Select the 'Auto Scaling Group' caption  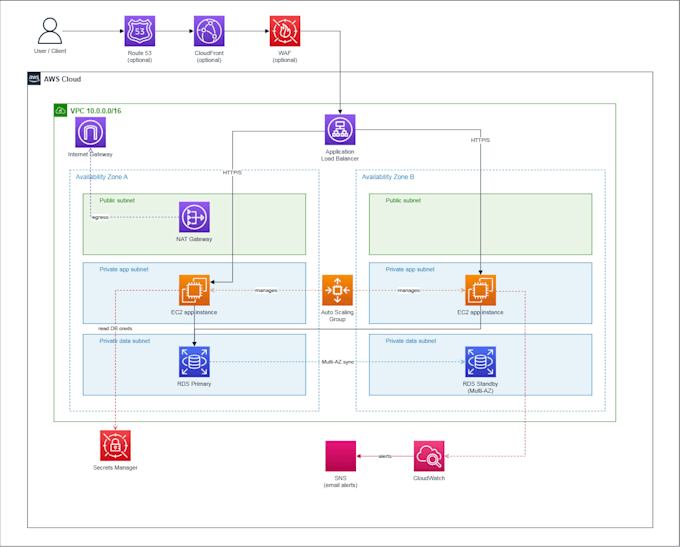point(337,316)
